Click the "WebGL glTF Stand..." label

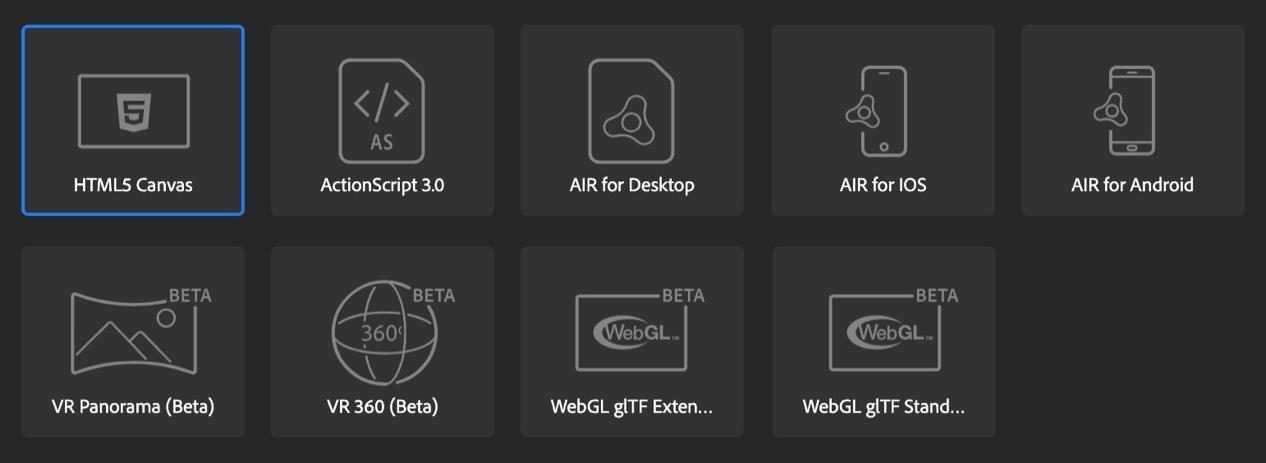pyautogui.click(x=883, y=407)
